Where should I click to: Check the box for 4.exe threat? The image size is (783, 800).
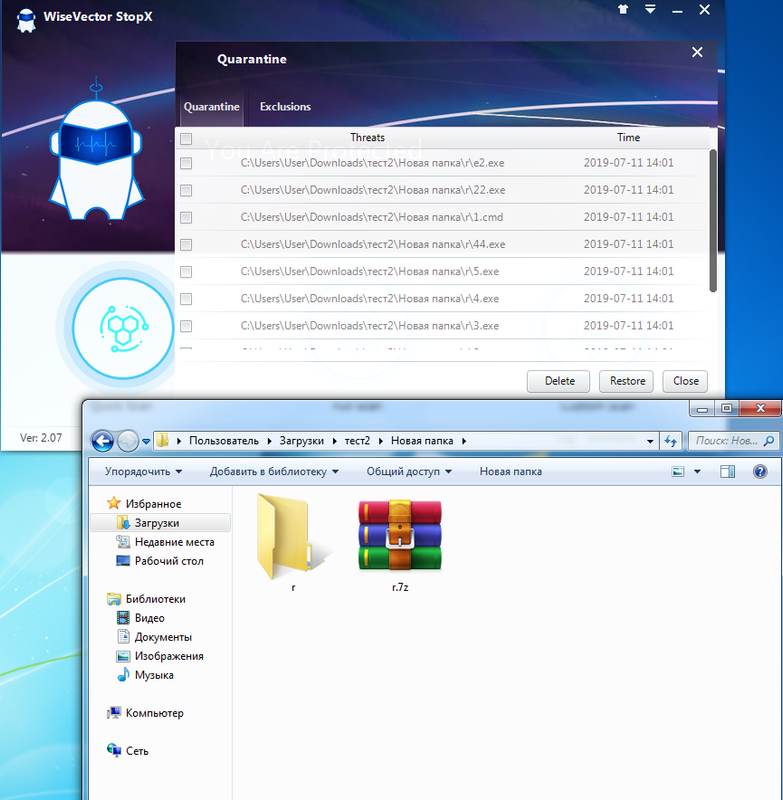[186, 298]
